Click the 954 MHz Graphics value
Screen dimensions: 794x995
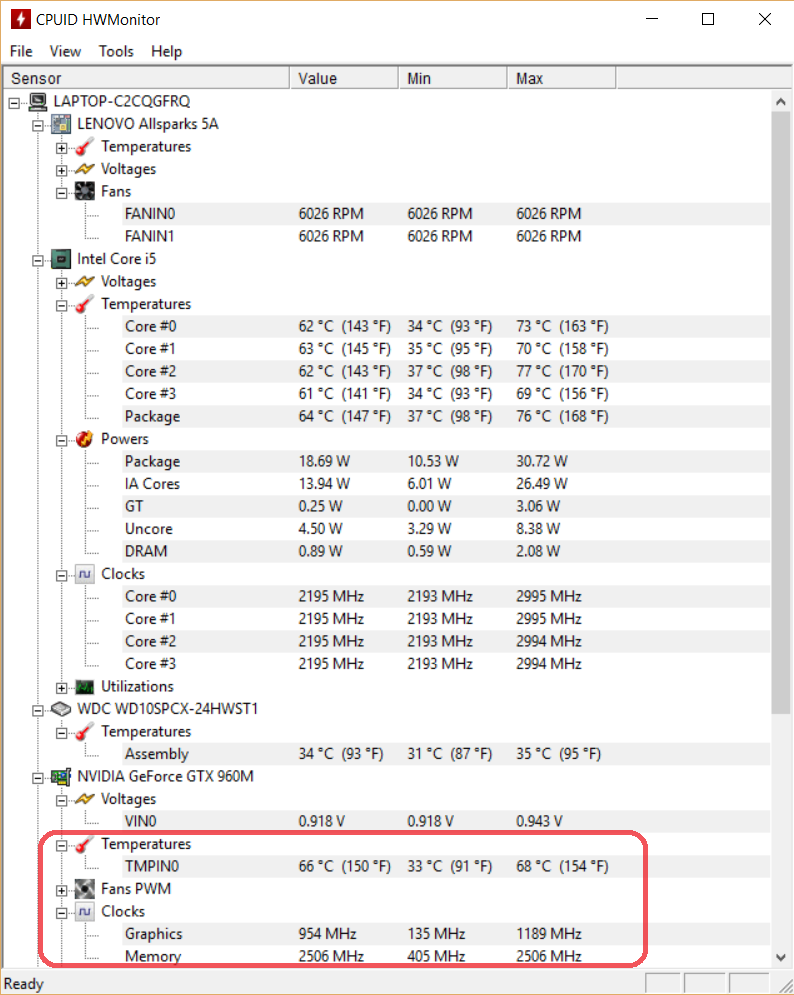point(328,934)
